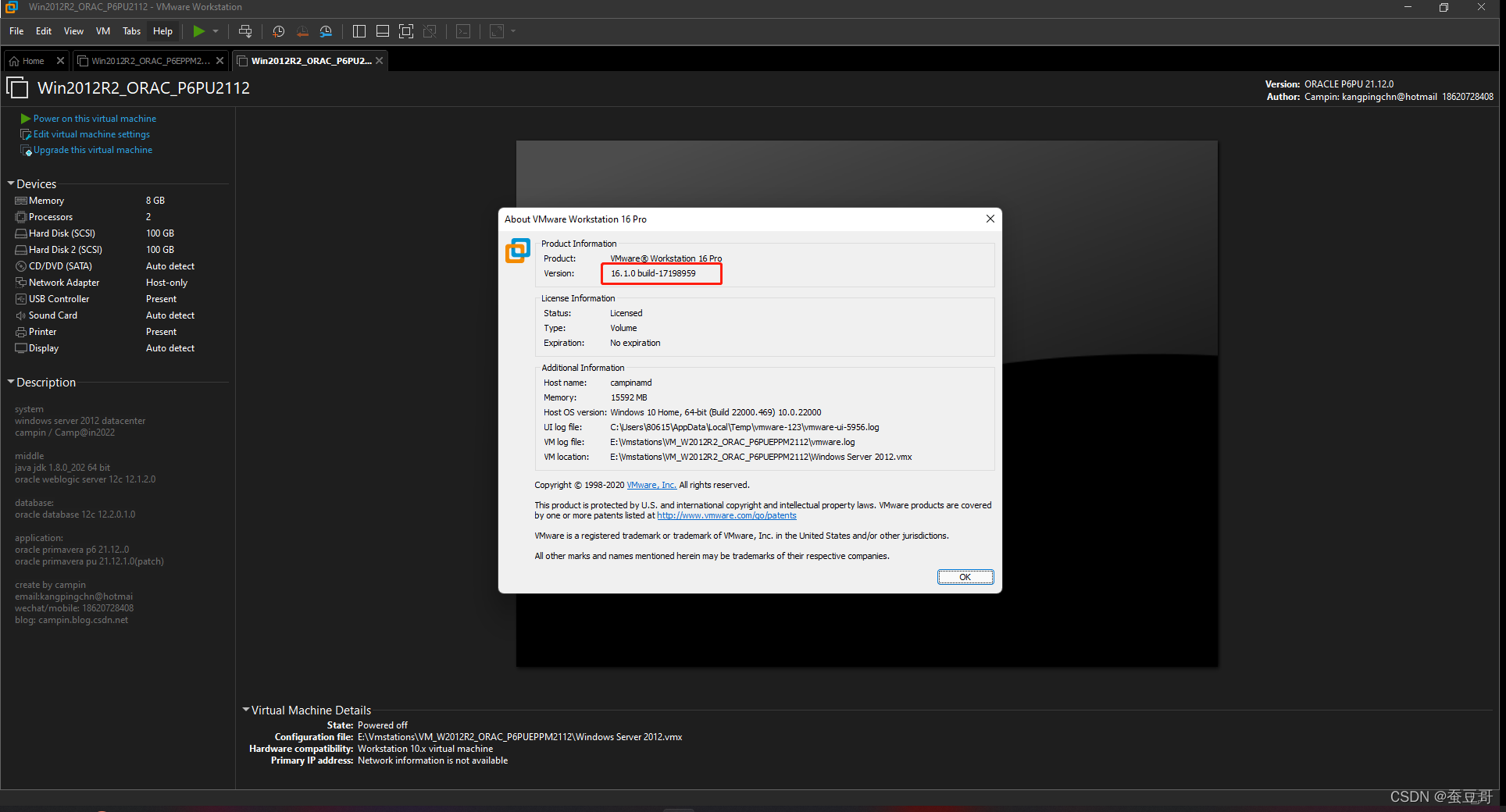Click the OK button in the About dialog

click(x=965, y=577)
